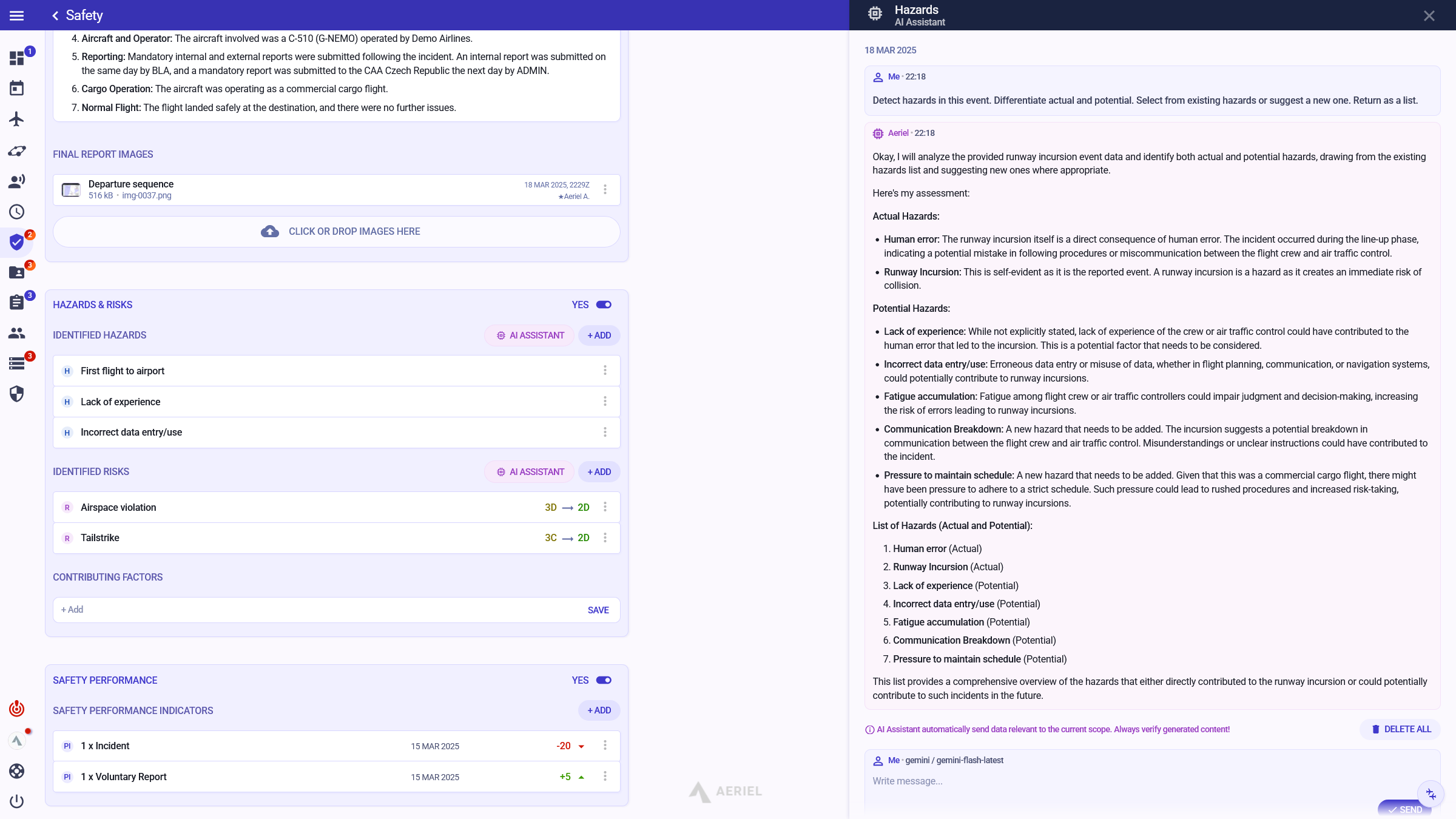The height and width of the screenshot is (819, 1456).
Task: Open options menu for Lack of experience
Action: [605, 401]
